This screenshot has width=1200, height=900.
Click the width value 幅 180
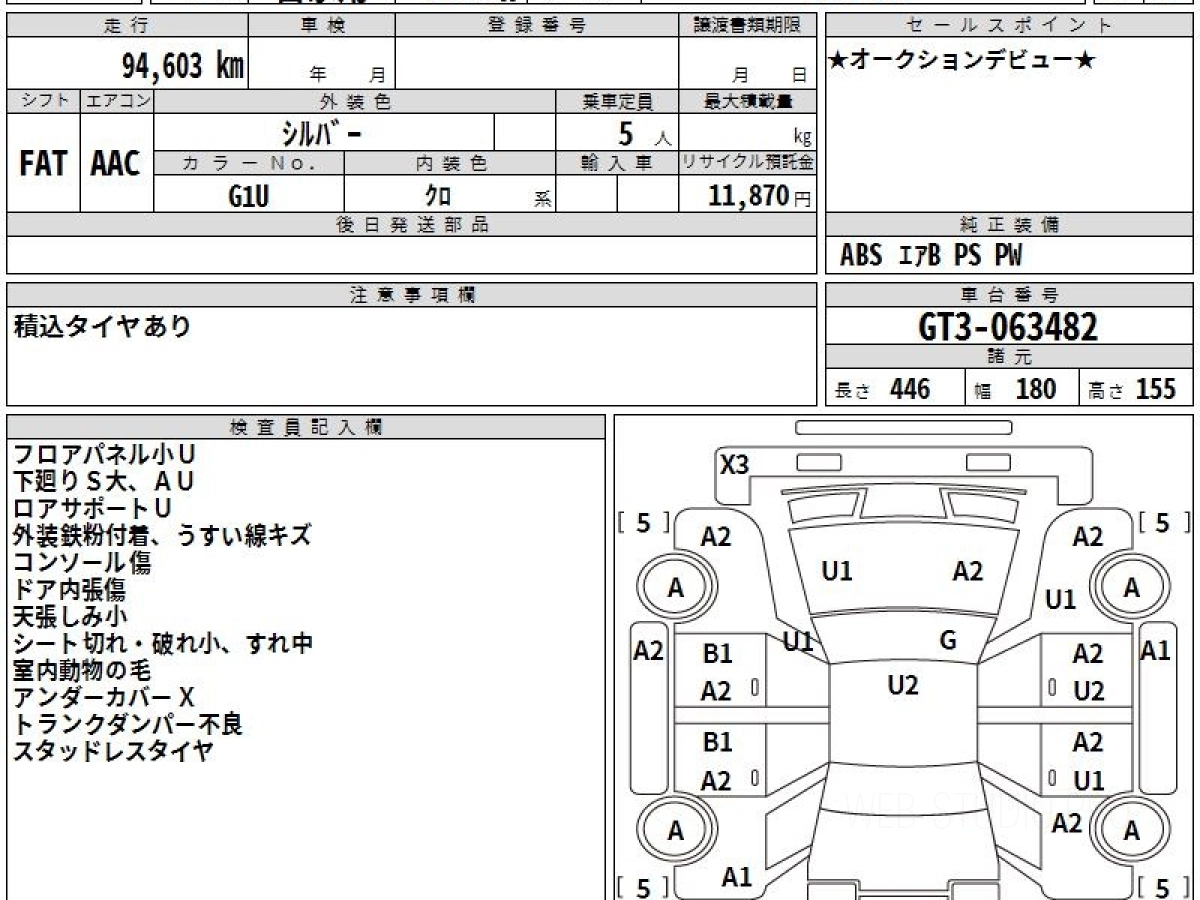1016,389
